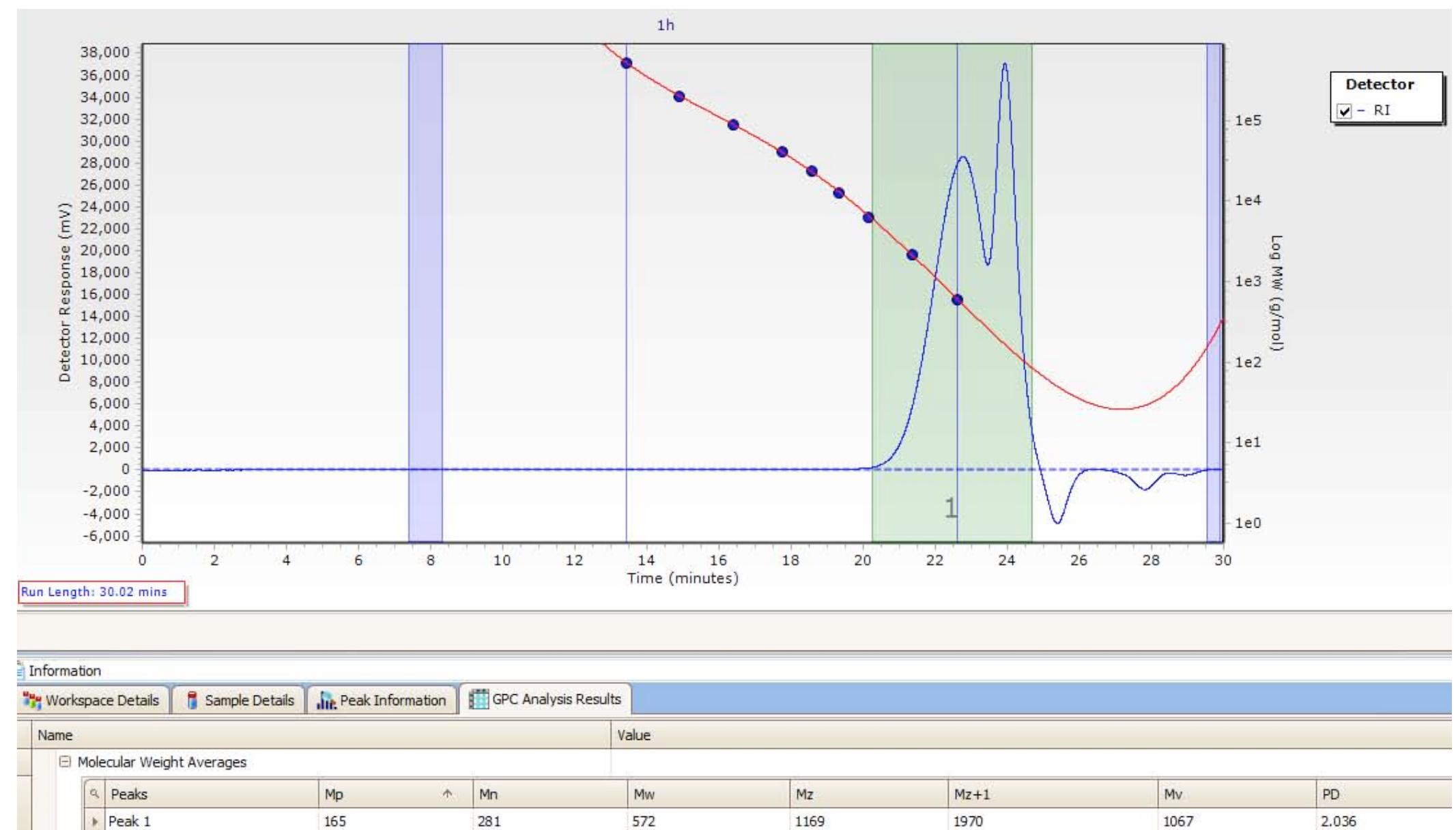Click the Run Length info box

(x=101, y=592)
